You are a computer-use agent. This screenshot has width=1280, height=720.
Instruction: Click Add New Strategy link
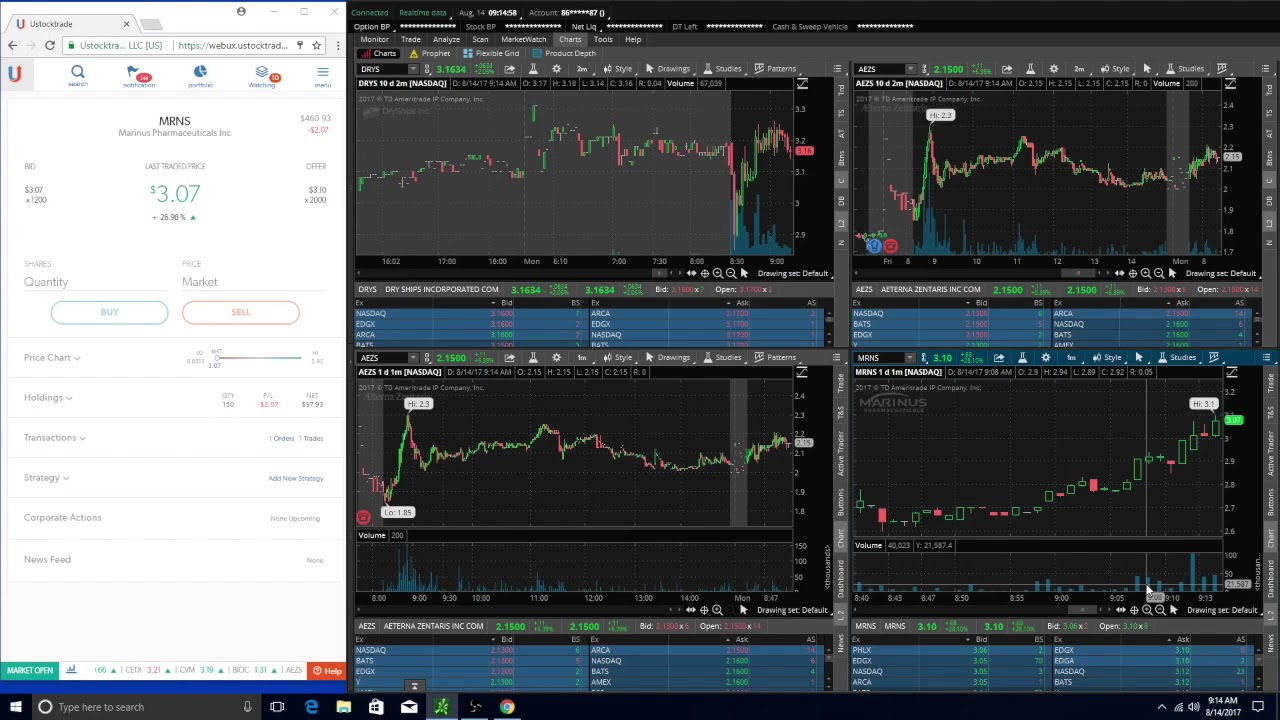[296, 478]
